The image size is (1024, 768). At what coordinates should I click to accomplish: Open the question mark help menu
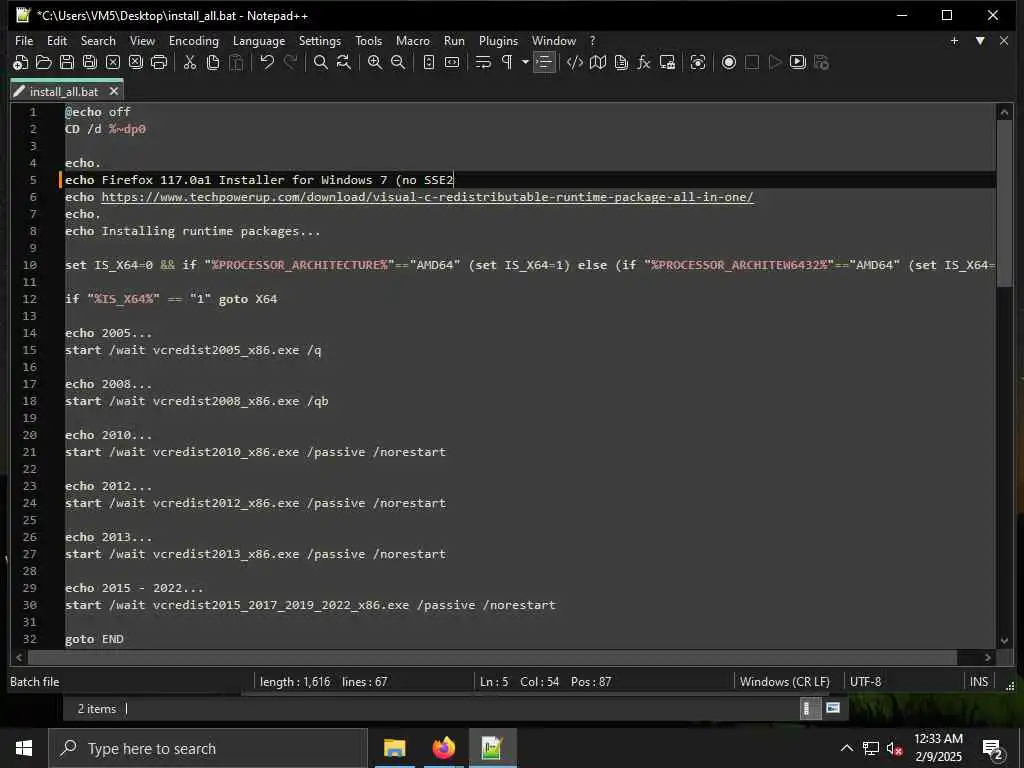592,40
